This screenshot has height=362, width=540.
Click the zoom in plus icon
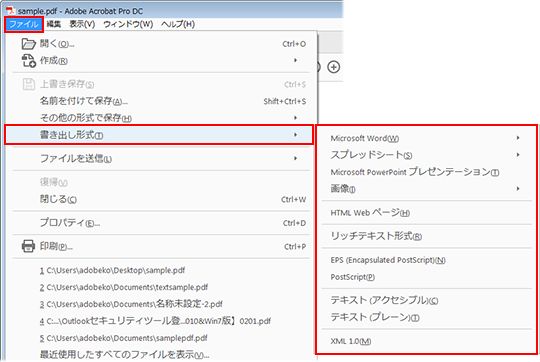click(333, 67)
